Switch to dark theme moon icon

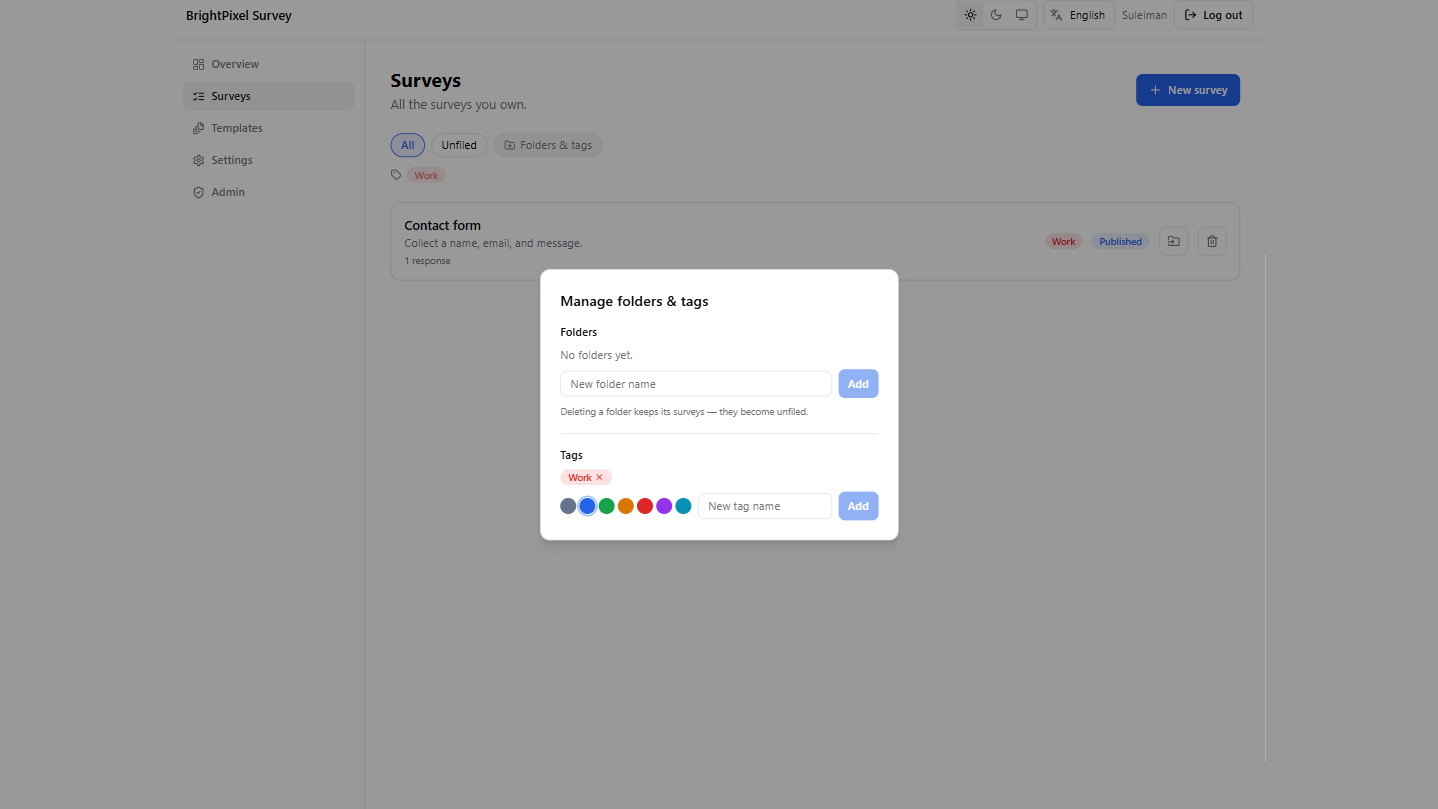click(996, 15)
